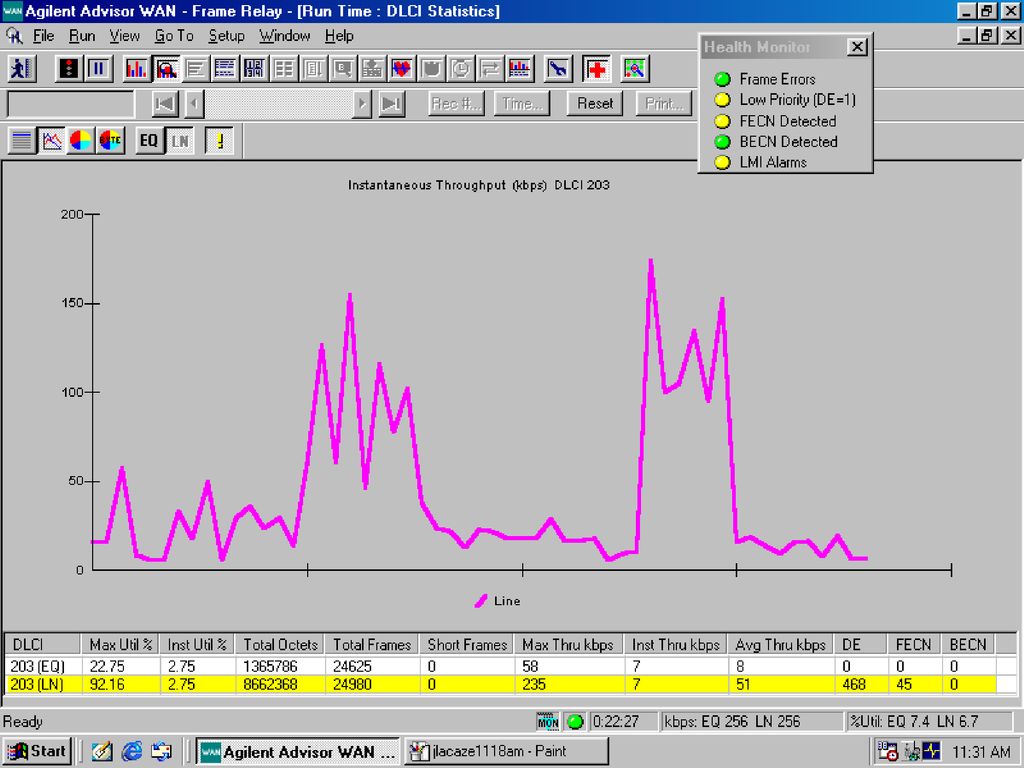Toggle the LN line side button
This screenshot has height=768, width=1024.
pos(180,140)
